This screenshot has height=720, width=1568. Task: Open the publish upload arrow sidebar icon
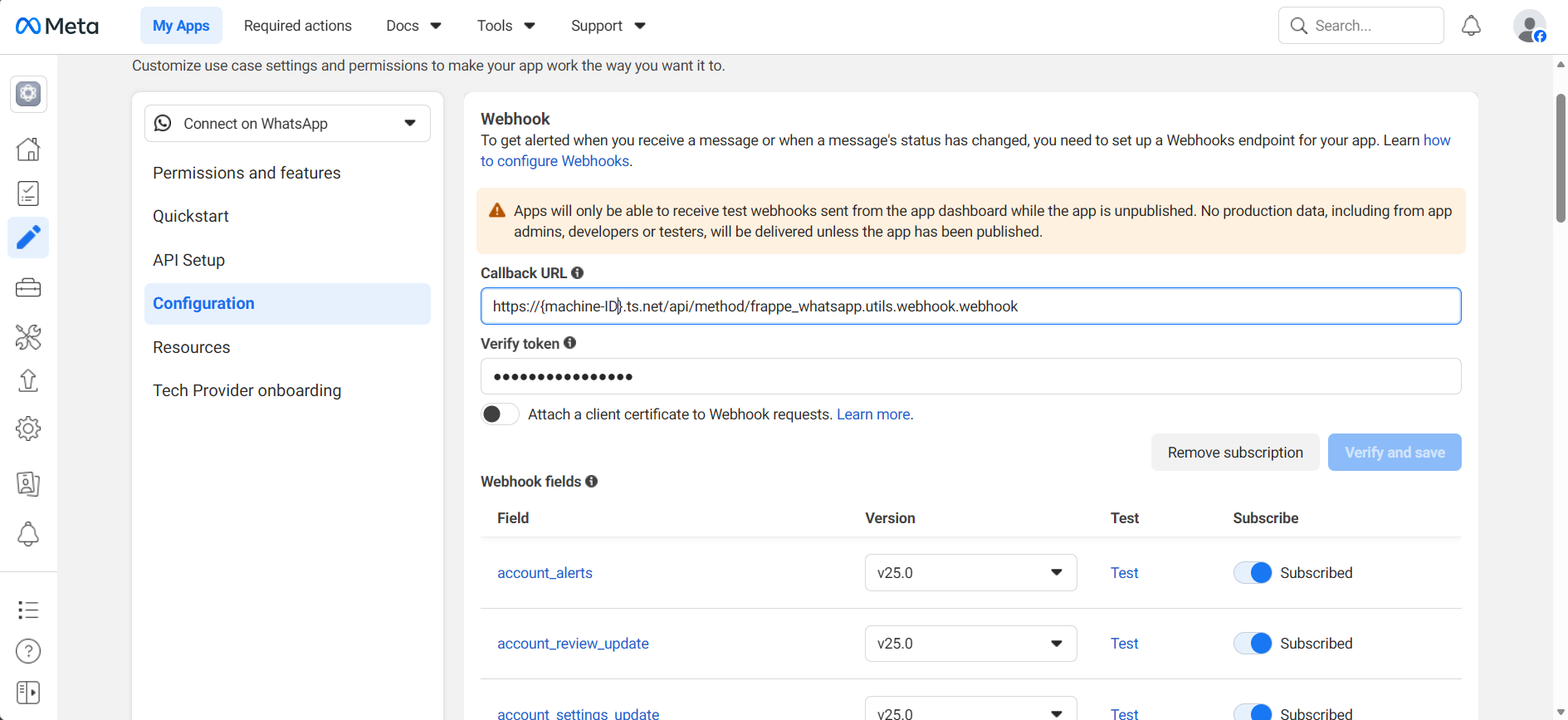[x=28, y=380]
